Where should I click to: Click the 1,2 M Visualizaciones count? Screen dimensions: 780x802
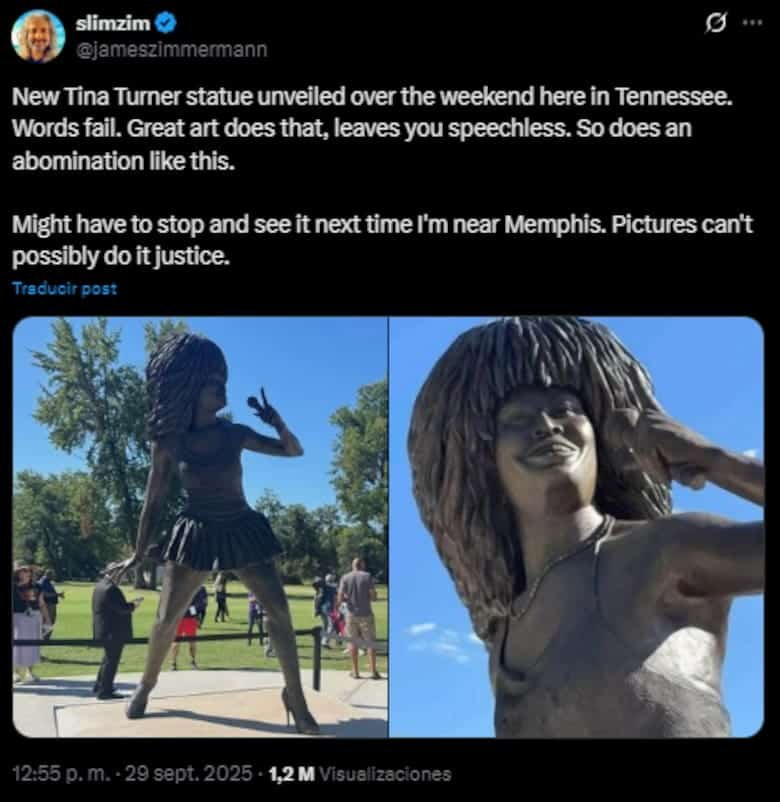360,774
